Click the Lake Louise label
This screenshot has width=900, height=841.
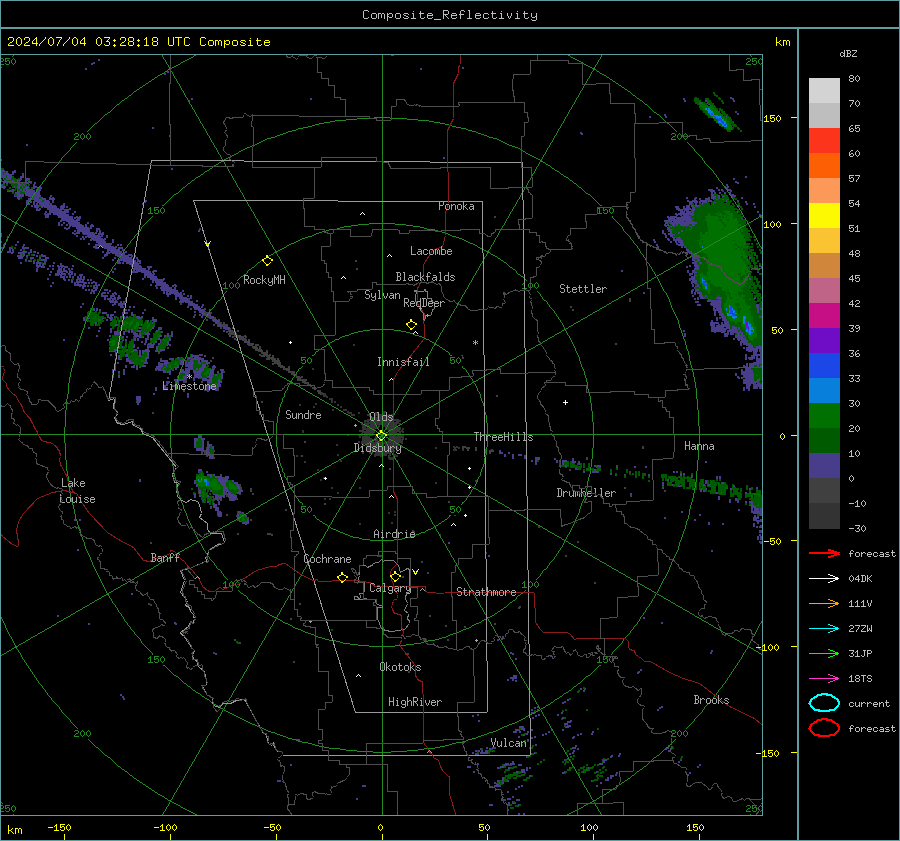77,491
